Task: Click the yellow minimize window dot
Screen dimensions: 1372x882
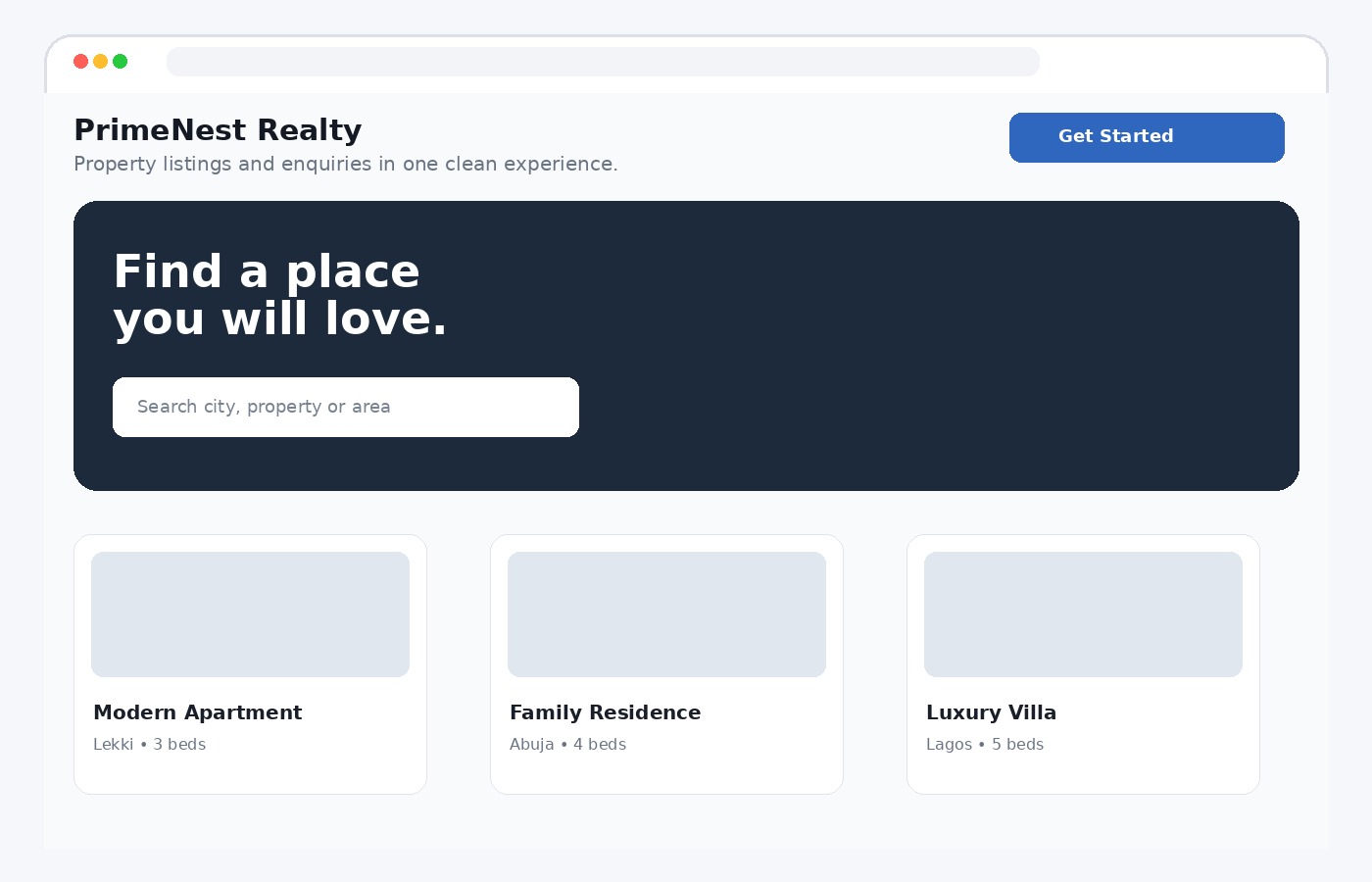Action: click(x=101, y=62)
